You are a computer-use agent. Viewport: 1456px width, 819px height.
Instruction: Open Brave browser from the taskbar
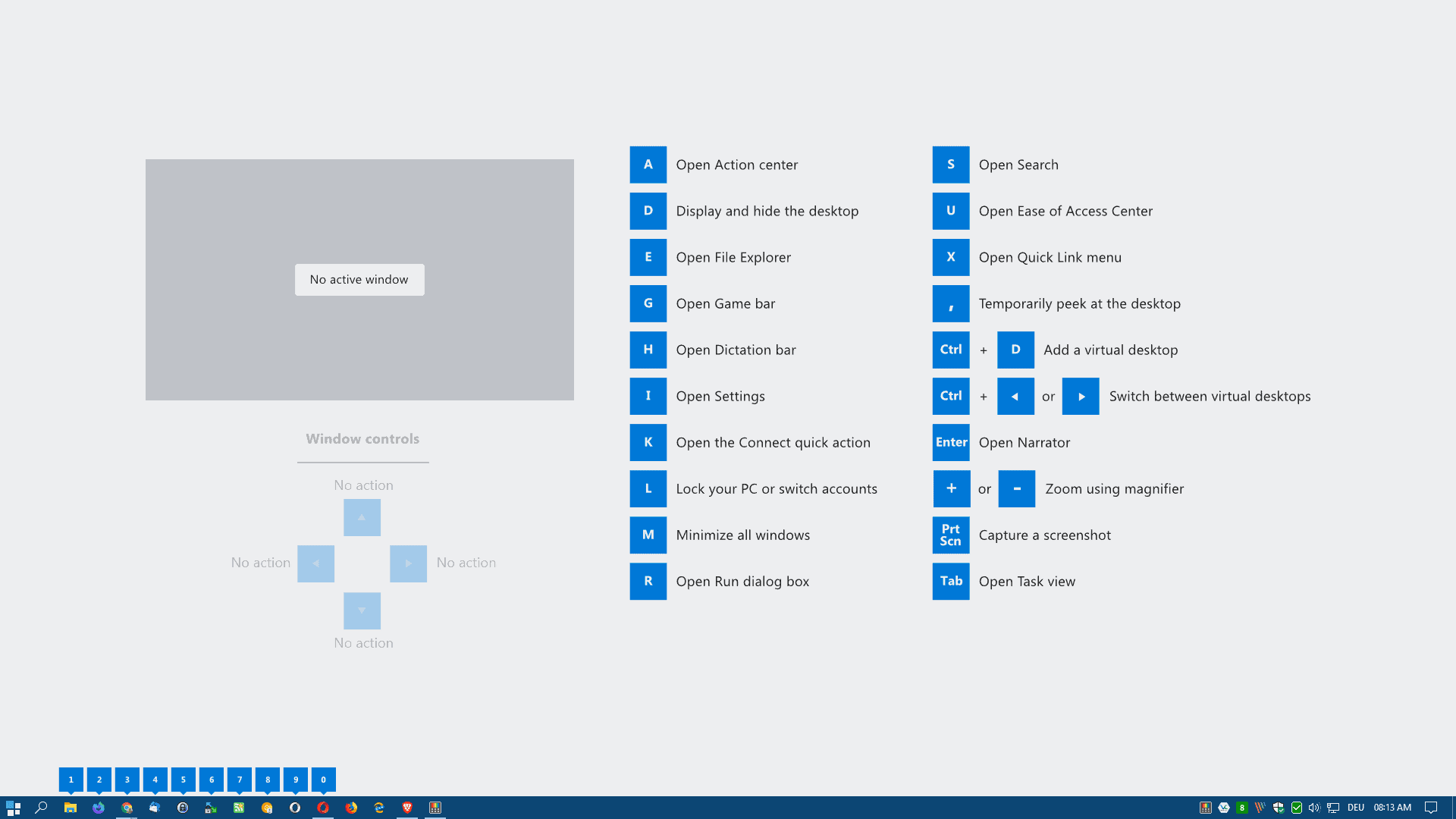click(407, 808)
